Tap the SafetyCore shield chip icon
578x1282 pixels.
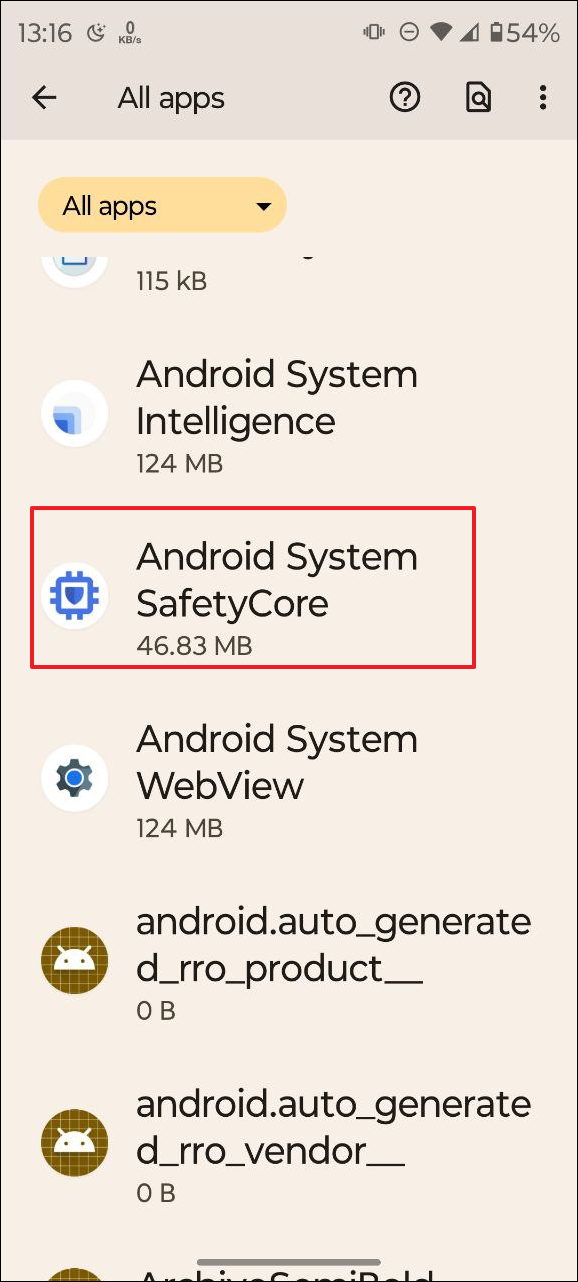(x=75, y=596)
